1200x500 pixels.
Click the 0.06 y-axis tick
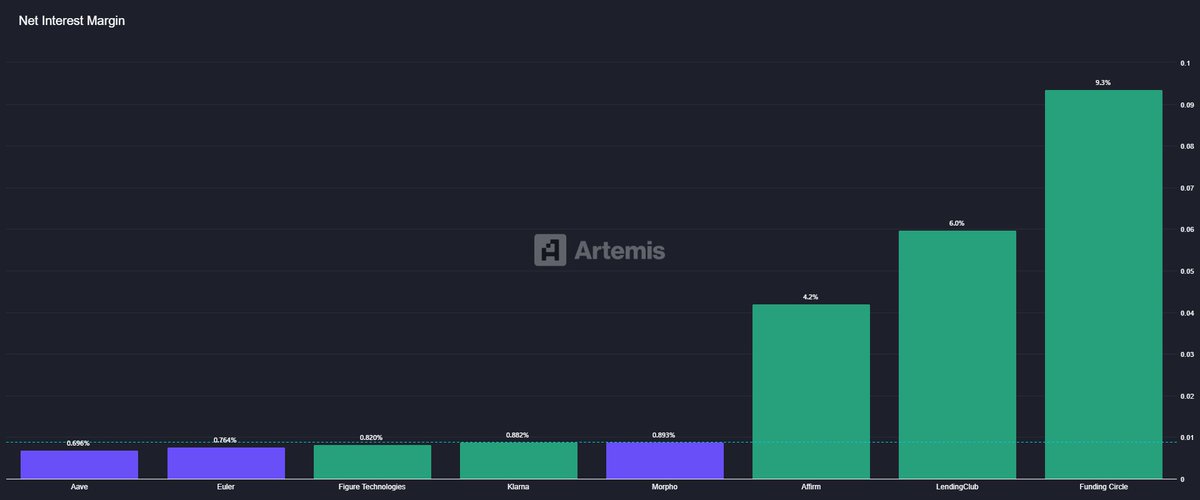coord(1185,230)
